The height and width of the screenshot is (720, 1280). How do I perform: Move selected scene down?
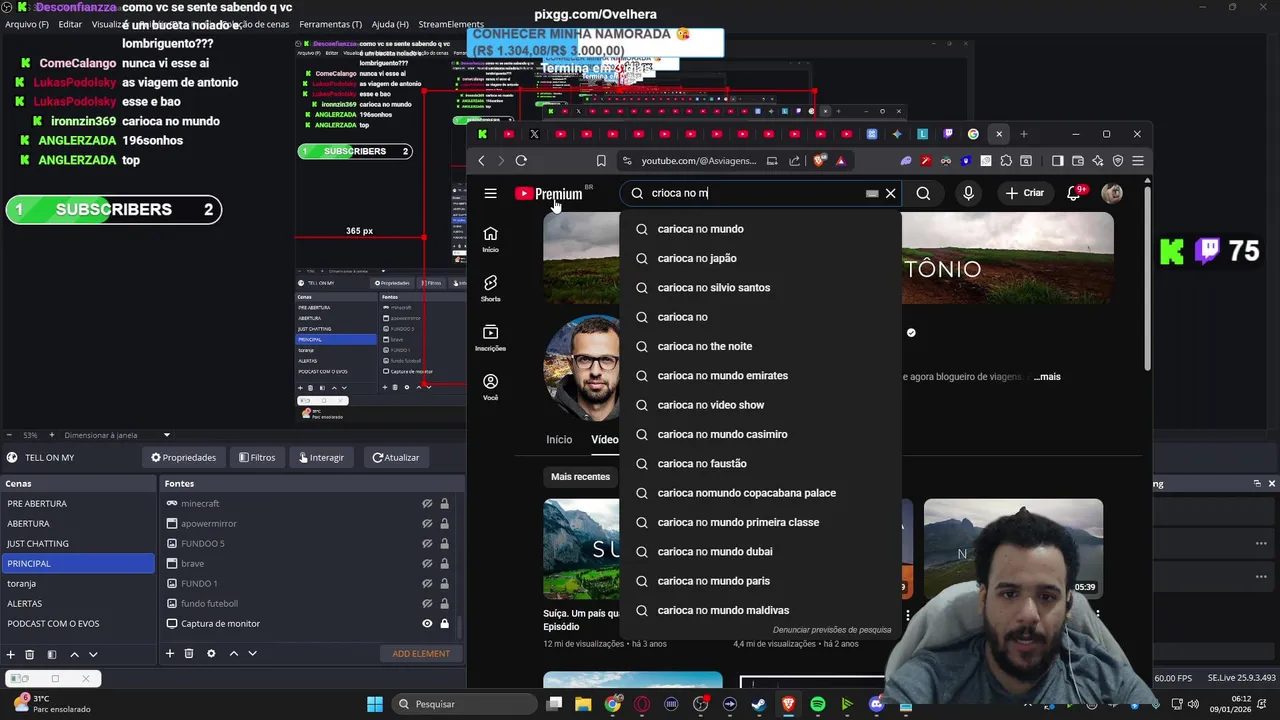[x=93, y=654]
